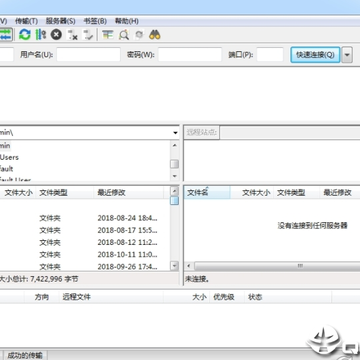Open the 传输(T) menu

pyautogui.click(x=26, y=21)
